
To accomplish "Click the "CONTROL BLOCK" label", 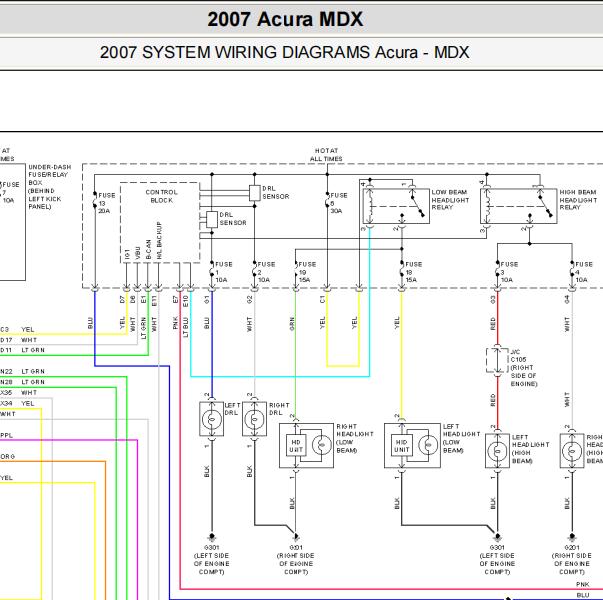I will [x=162, y=196].
